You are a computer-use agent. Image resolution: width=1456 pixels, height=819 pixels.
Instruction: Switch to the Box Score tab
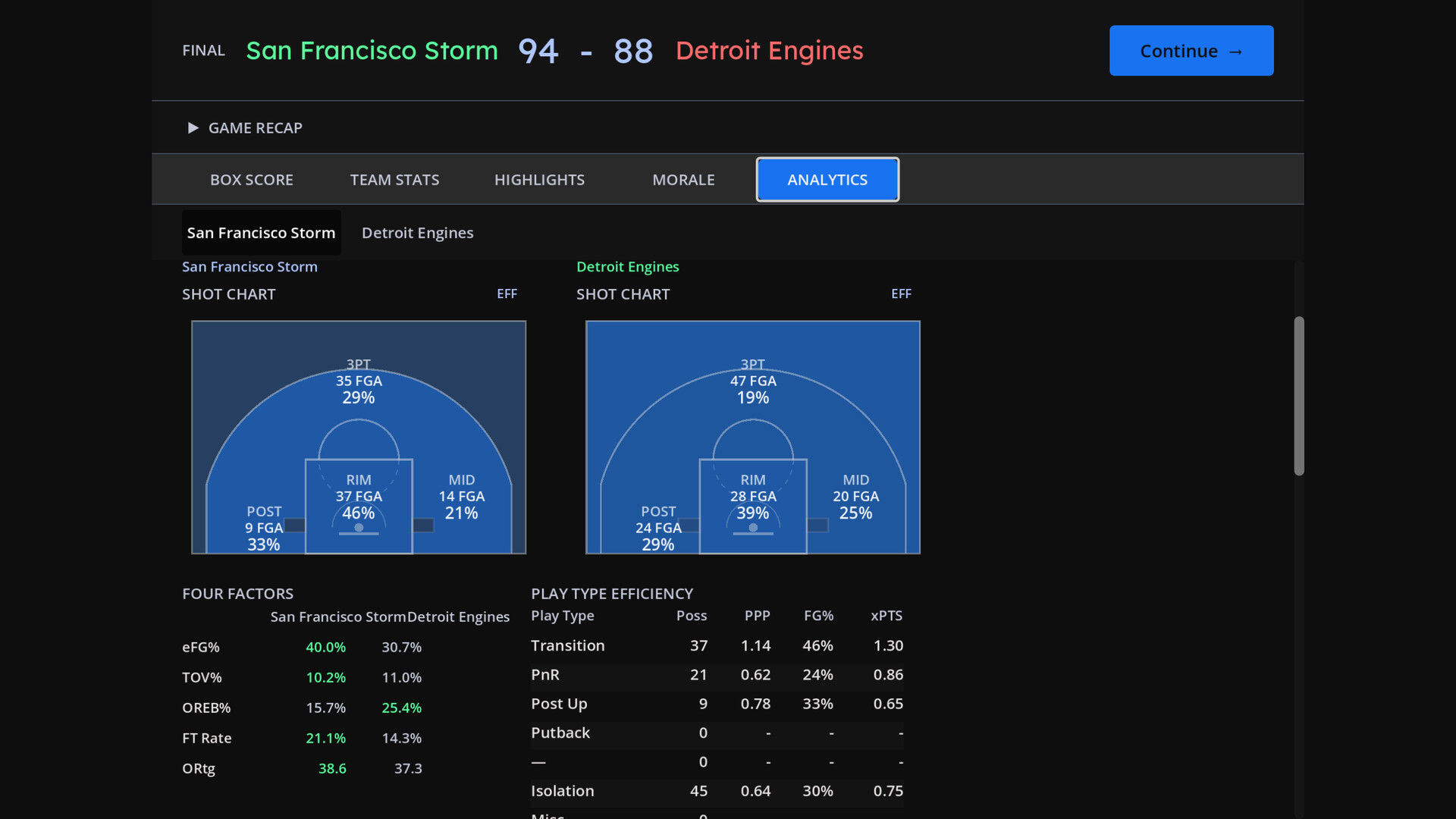[x=251, y=180]
